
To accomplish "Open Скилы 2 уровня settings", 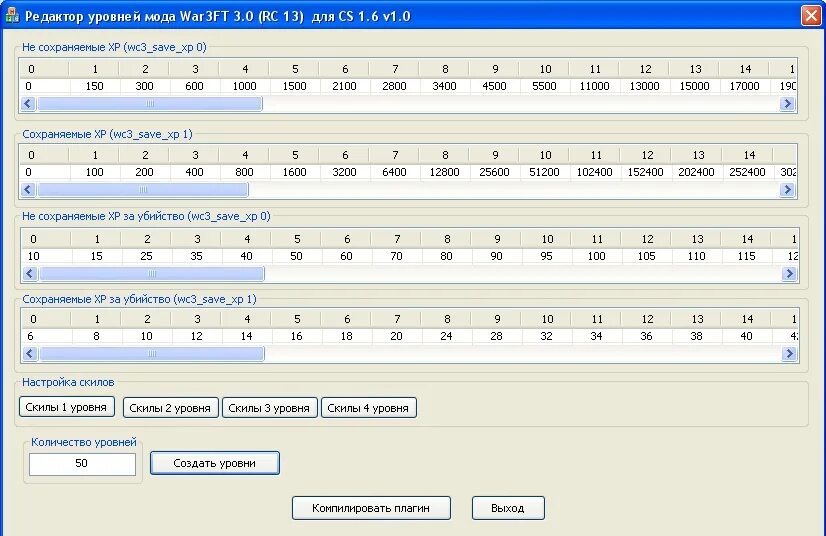I will (x=170, y=408).
